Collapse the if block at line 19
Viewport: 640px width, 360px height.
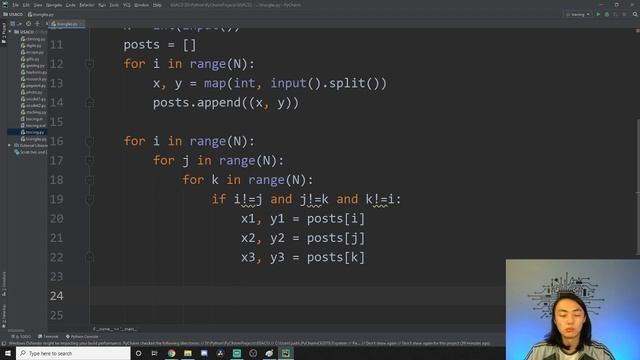point(90,200)
